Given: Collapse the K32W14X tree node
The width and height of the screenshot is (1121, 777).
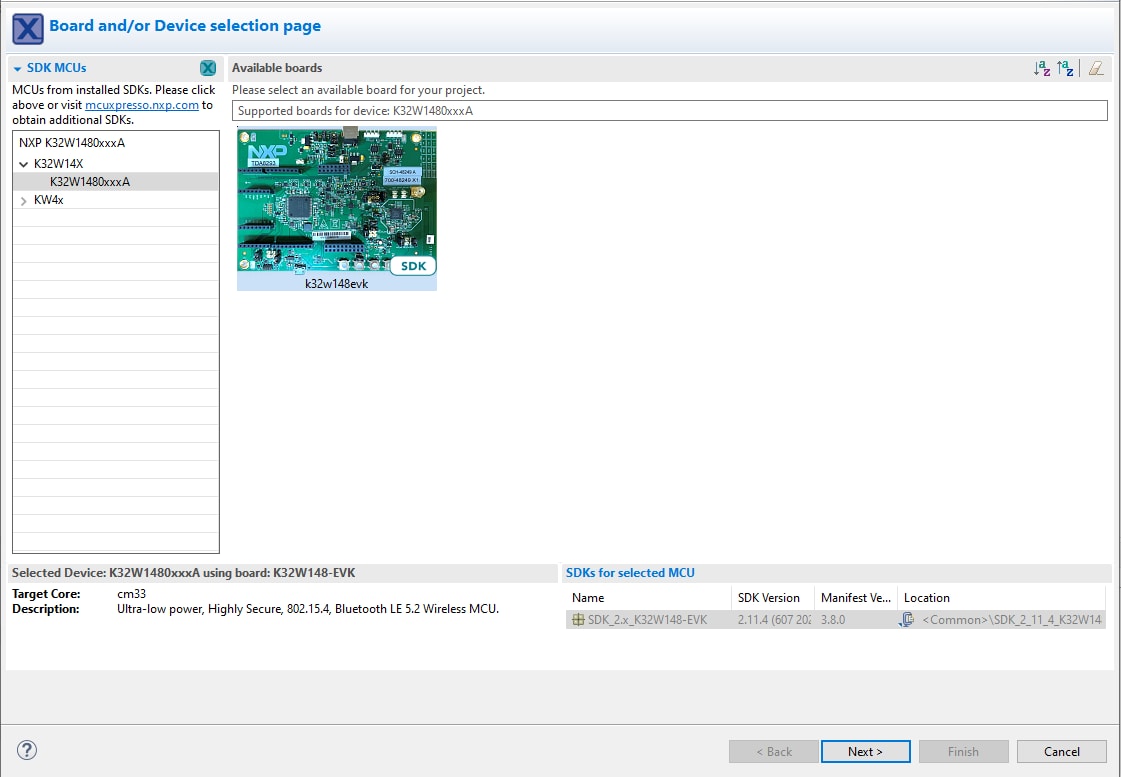Looking at the screenshot, I should (x=24, y=163).
